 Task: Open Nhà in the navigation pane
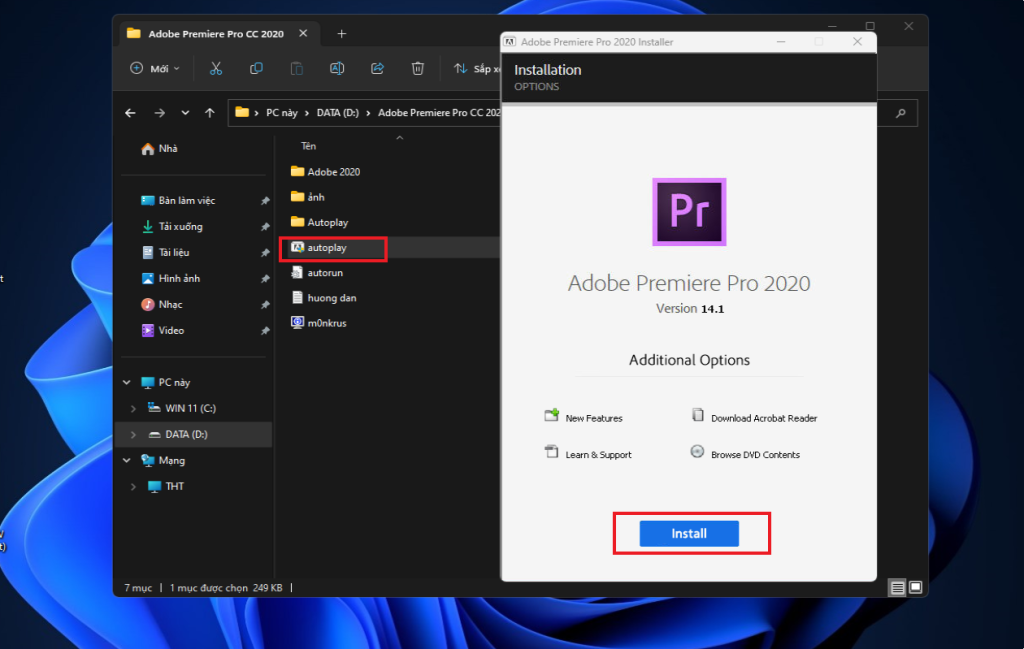pyautogui.click(x=159, y=149)
